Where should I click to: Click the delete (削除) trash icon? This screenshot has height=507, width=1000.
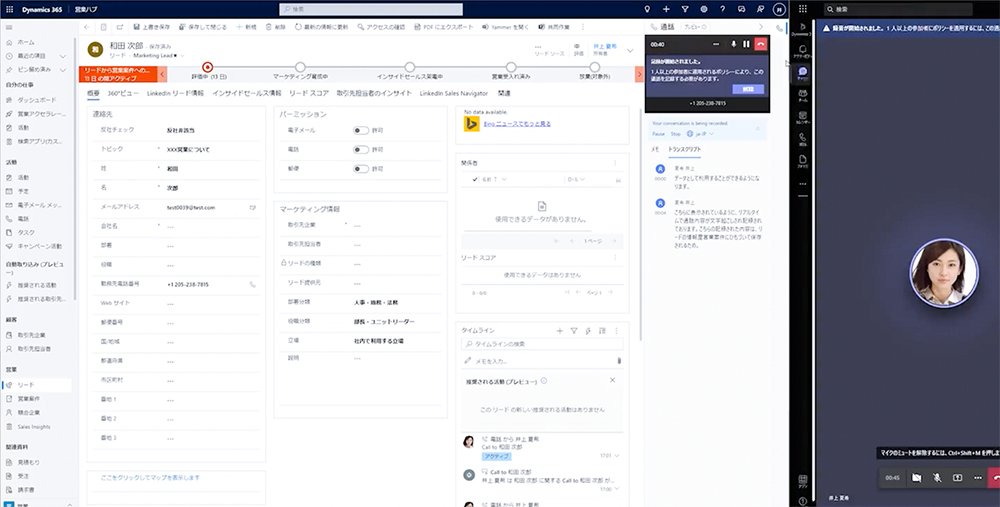(267, 27)
